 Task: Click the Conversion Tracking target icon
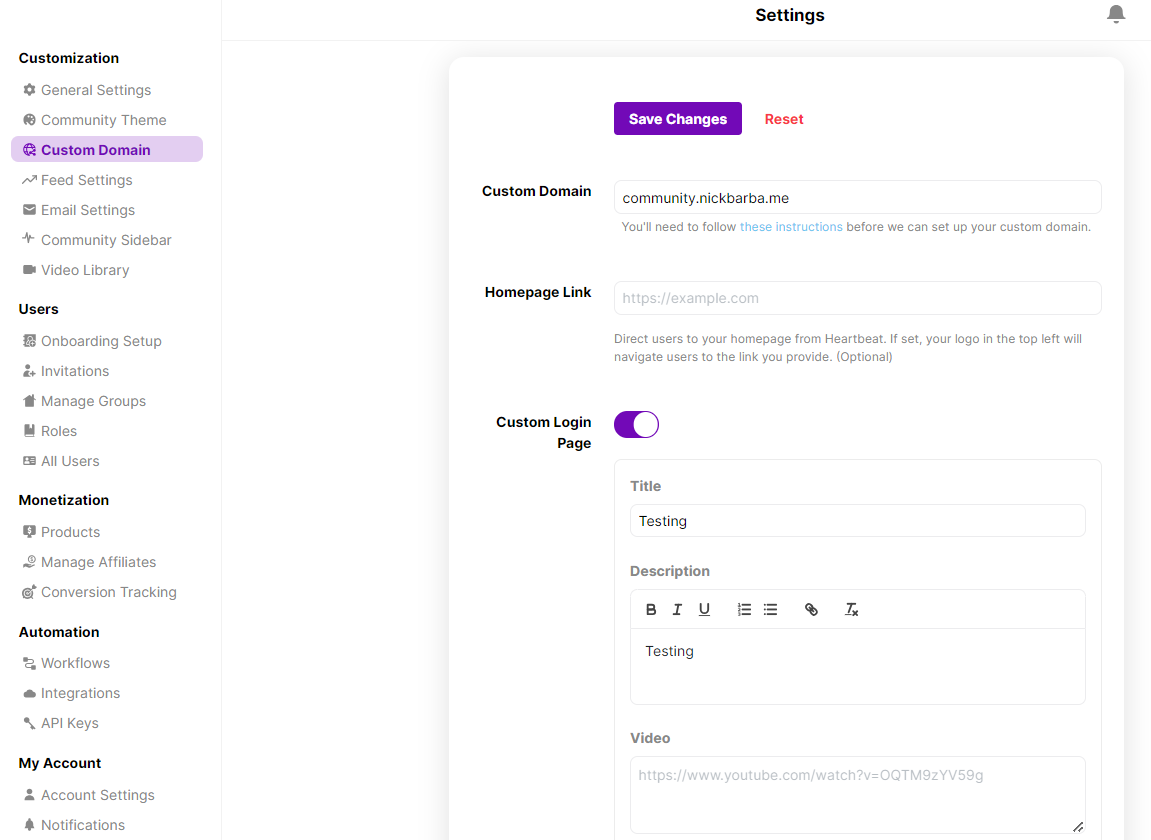click(29, 592)
